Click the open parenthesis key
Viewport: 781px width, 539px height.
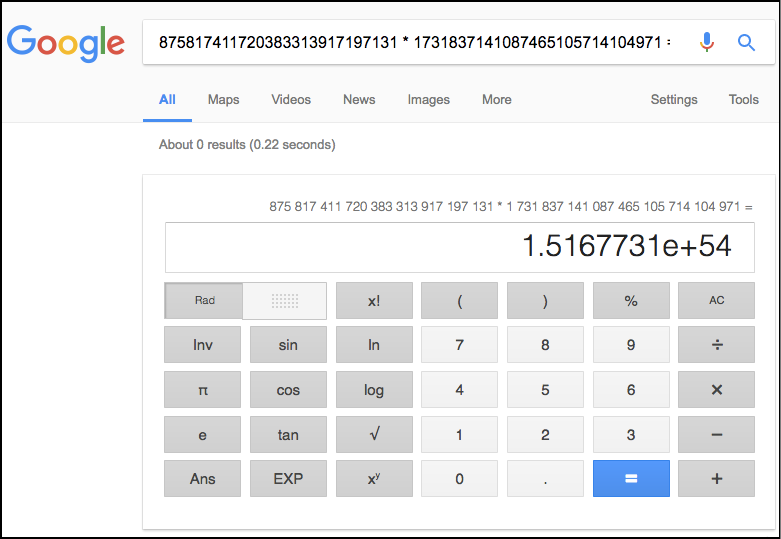point(459,300)
